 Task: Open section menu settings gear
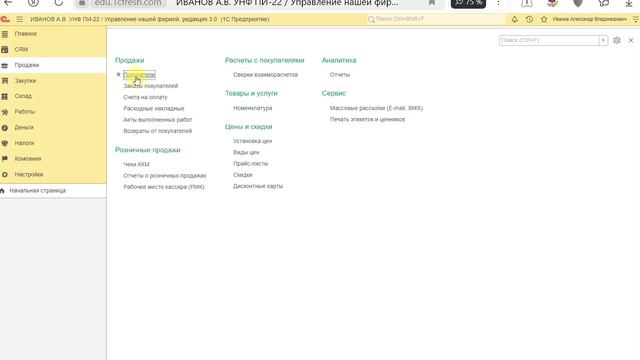point(617,40)
